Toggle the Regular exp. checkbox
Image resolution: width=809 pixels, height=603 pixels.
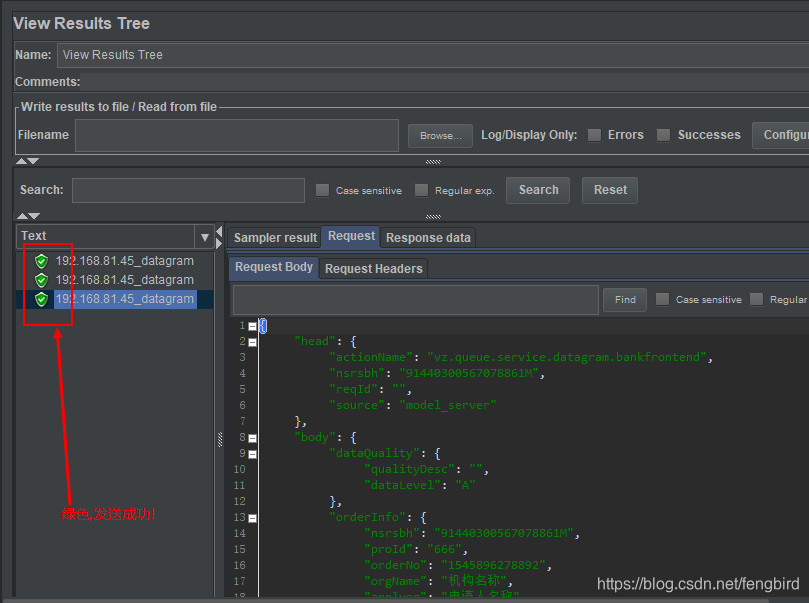click(x=422, y=190)
